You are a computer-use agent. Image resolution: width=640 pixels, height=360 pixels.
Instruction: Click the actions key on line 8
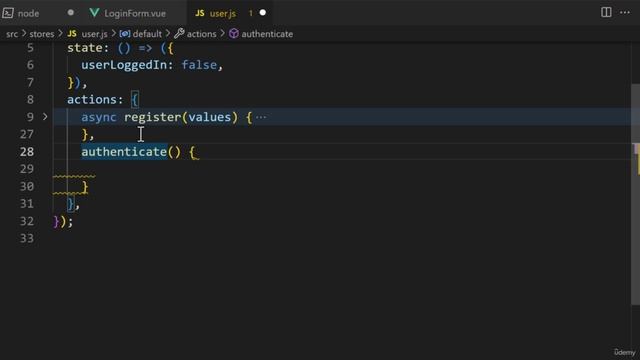click(91, 100)
